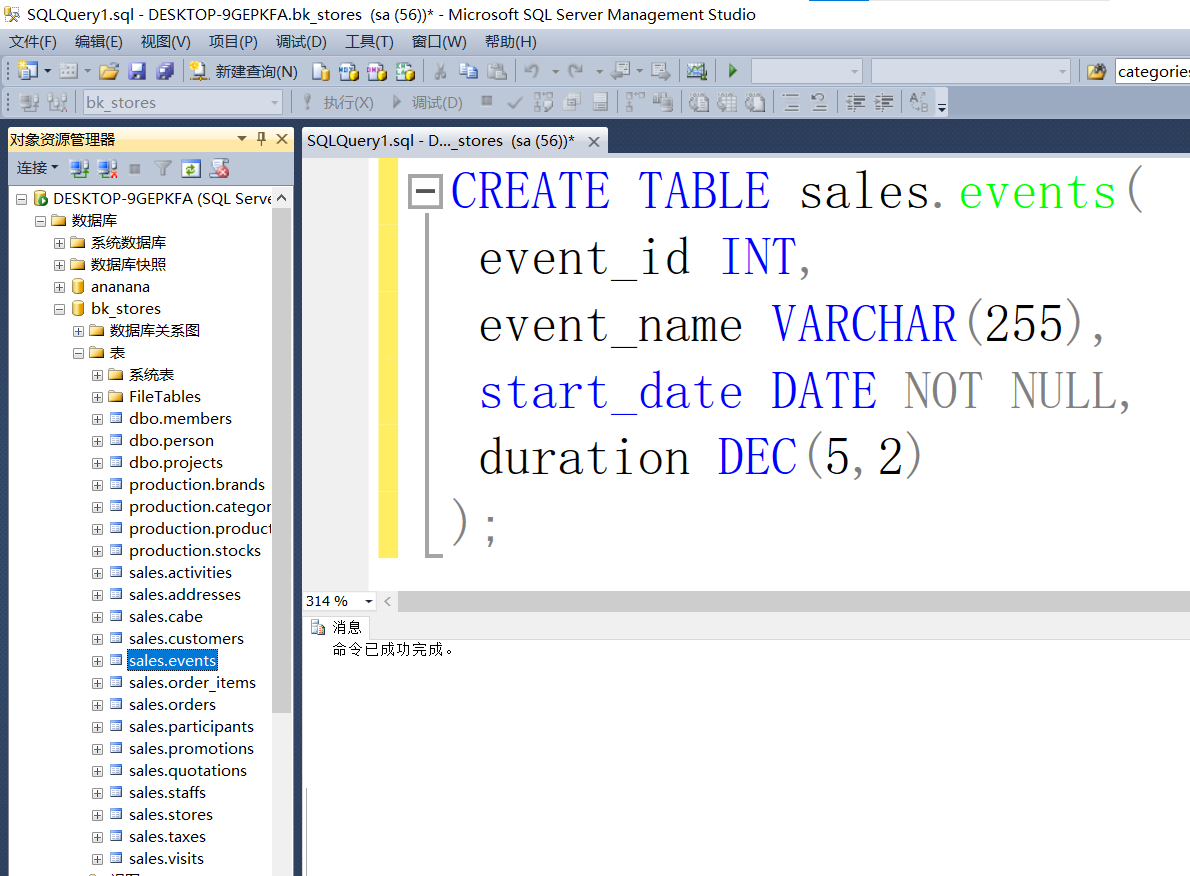
Task: Click the Analysis Services DMX Query icon
Action: [x=376, y=71]
